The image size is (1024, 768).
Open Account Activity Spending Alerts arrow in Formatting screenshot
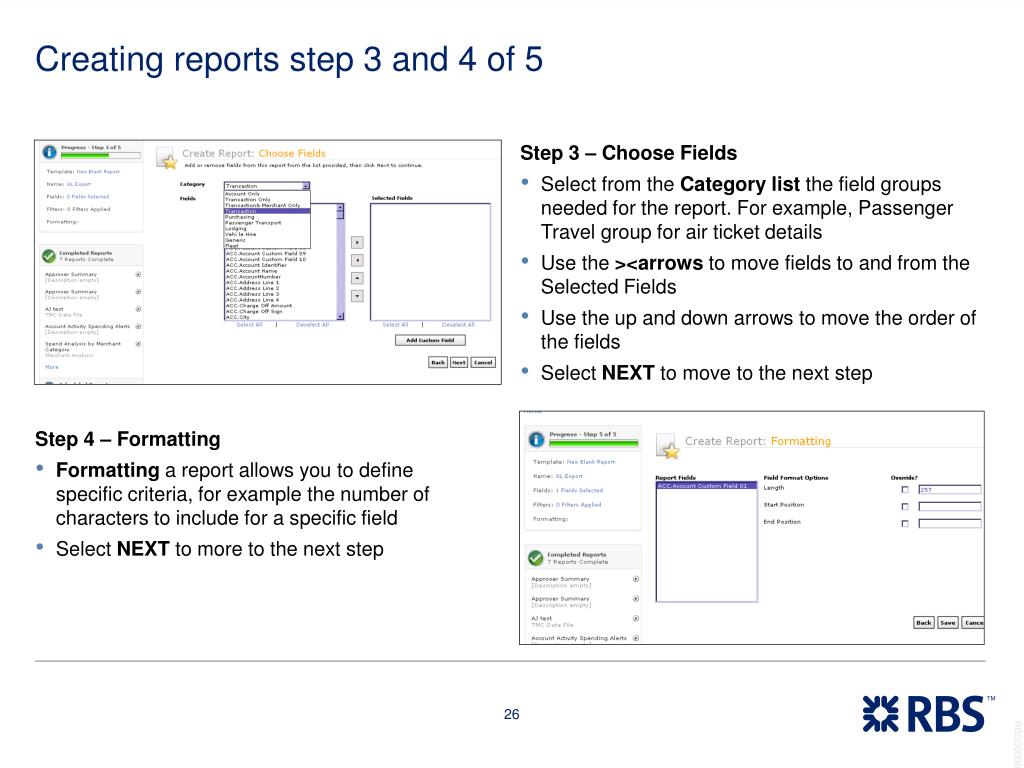coord(636,638)
